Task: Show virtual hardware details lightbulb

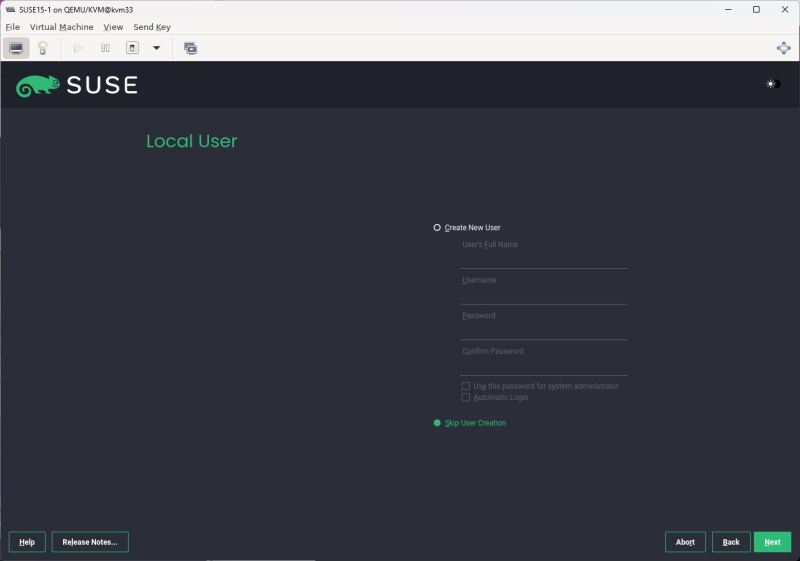Action: (x=43, y=48)
